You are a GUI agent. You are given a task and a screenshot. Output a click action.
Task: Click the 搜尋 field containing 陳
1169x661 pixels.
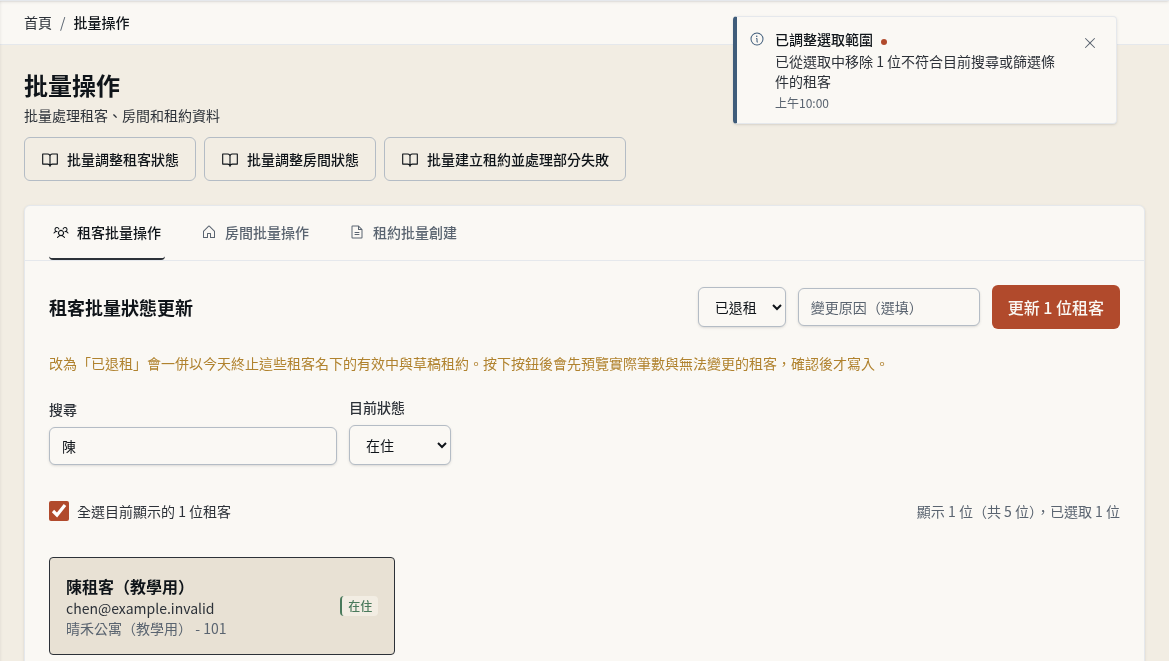point(193,446)
